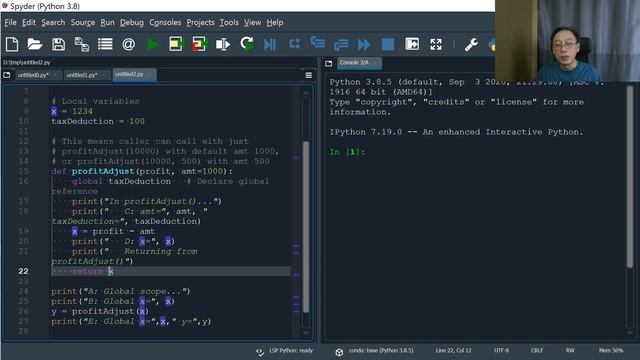Click the CRLF line ending status
640x360 pixels.
coord(537,351)
